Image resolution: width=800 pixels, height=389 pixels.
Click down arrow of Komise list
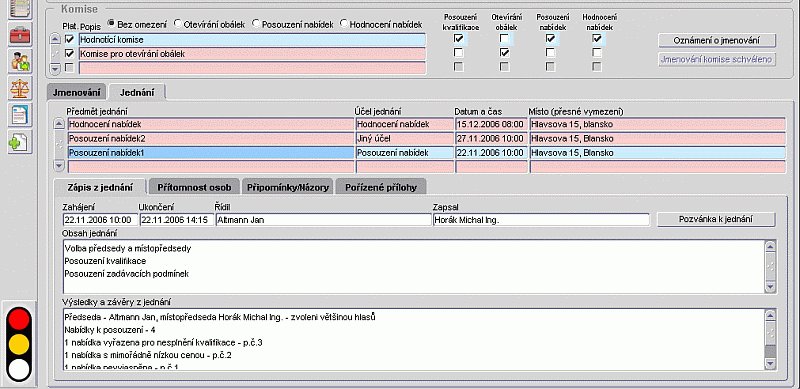pyautogui.click(x=56, y=68)
